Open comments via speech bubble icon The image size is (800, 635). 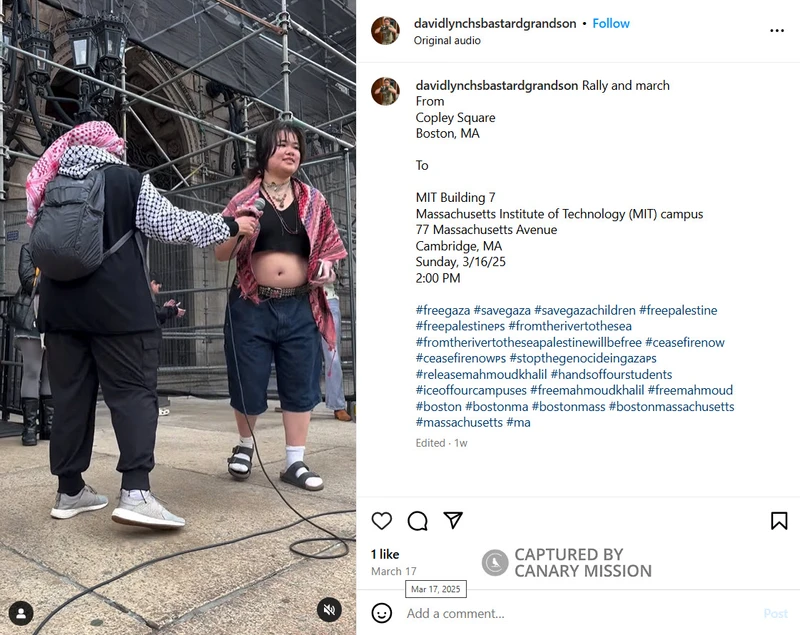tap(417, 521)
